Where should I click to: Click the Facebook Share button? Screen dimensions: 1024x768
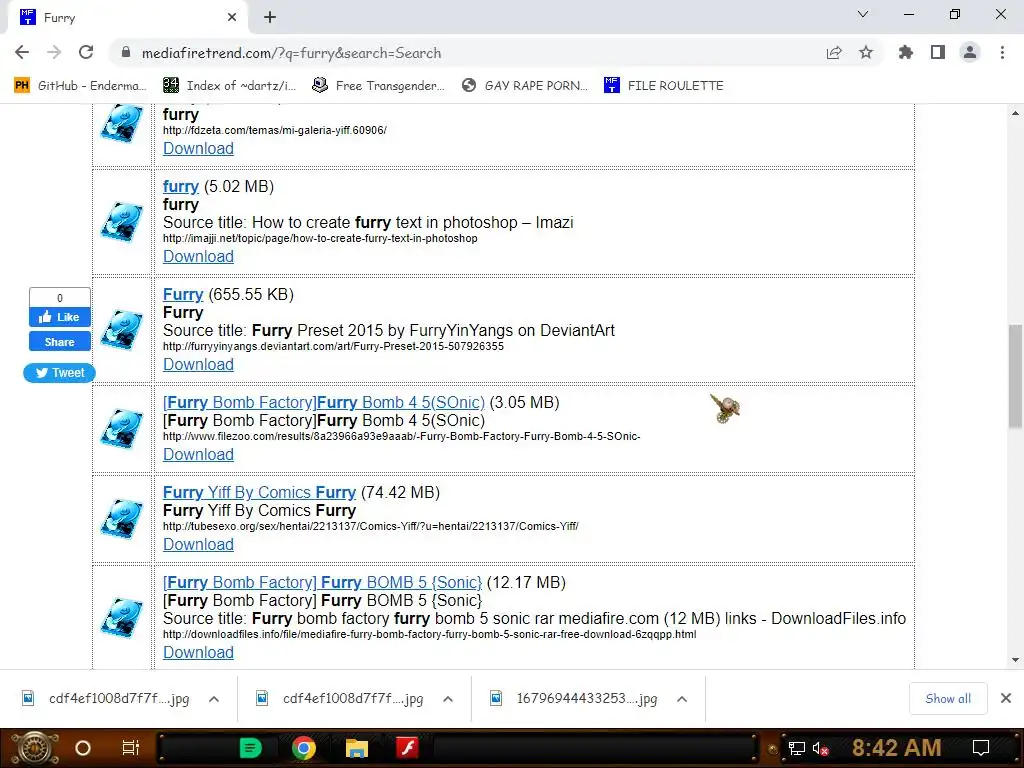click(59, 342)
